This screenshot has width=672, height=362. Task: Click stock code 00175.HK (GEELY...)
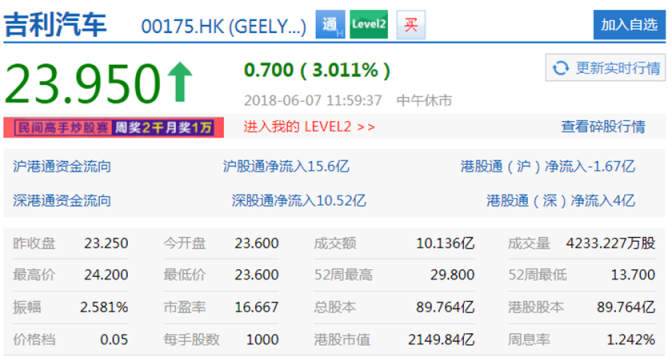coord(224,27)
